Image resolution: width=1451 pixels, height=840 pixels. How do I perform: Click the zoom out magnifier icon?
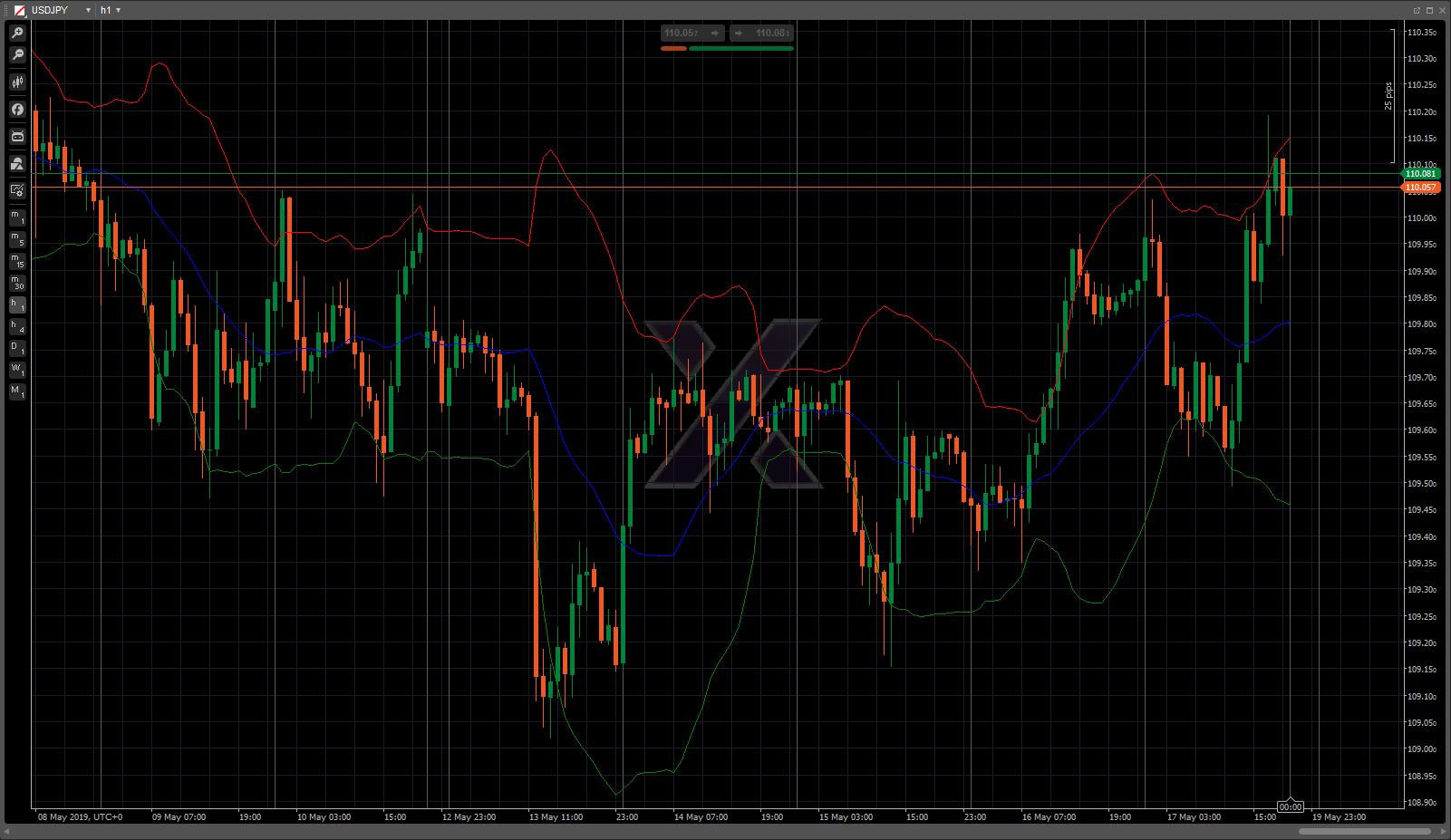(x=17, y=55)
